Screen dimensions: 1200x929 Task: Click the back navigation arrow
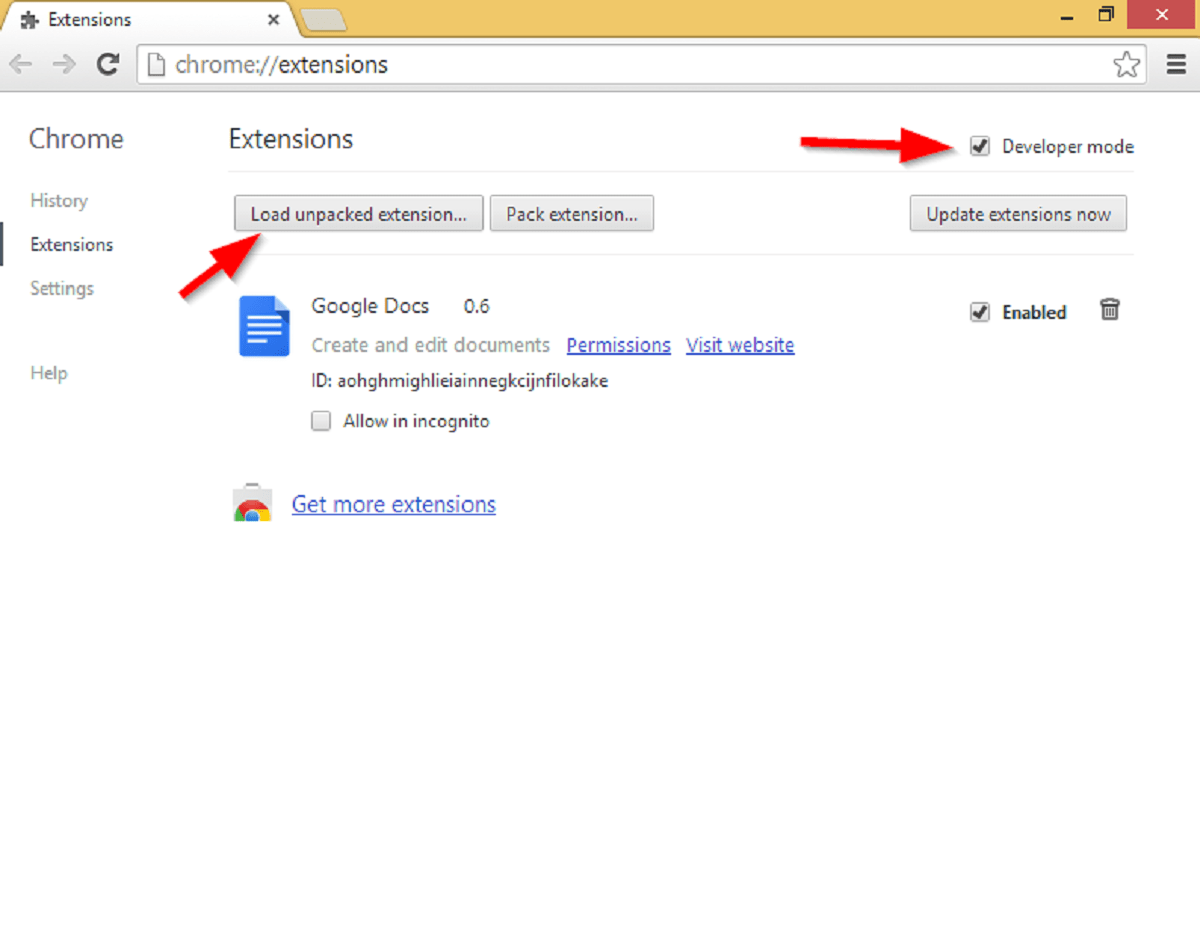coord(20,64)
